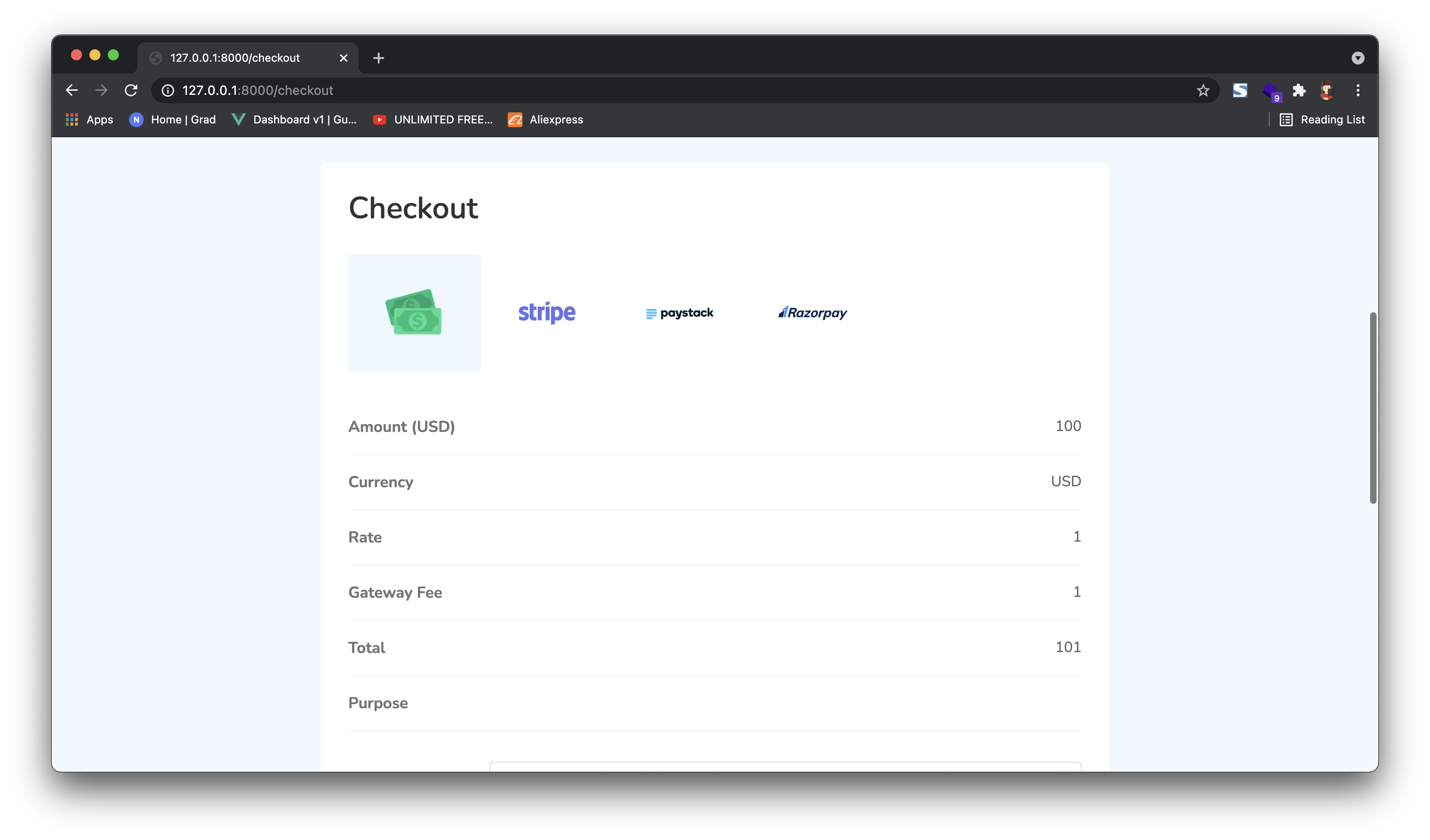Click the page vertical scrollbar

(1373, 407)
